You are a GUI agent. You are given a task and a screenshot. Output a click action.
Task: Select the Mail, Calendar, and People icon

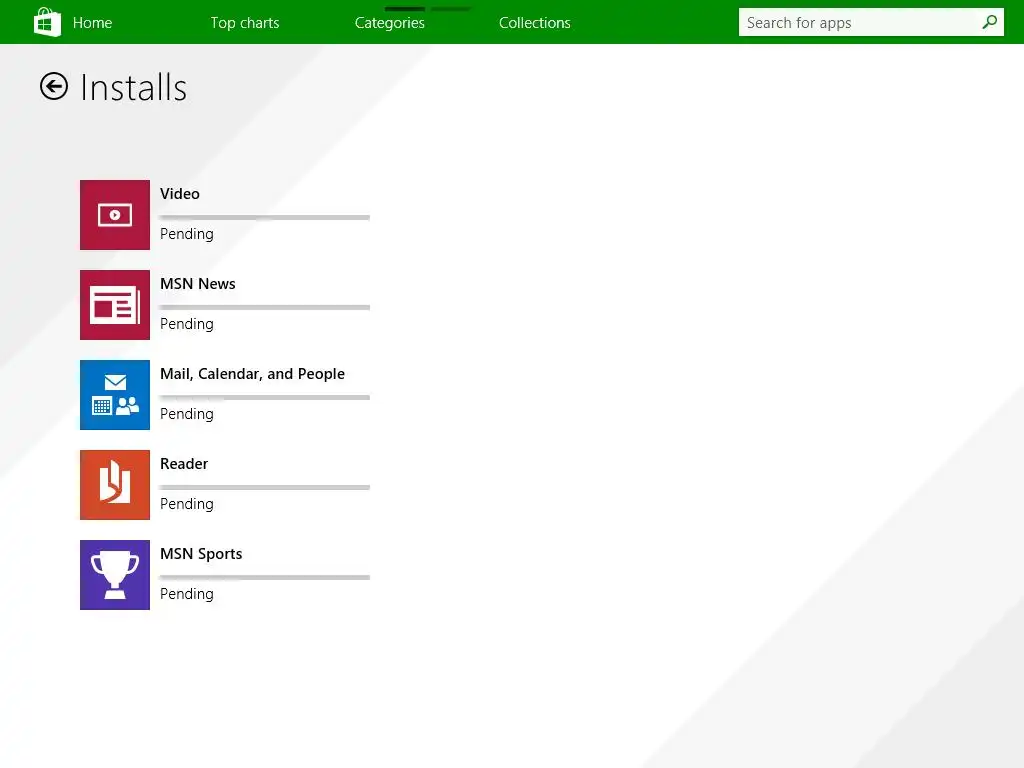click(x=115, y=395)
